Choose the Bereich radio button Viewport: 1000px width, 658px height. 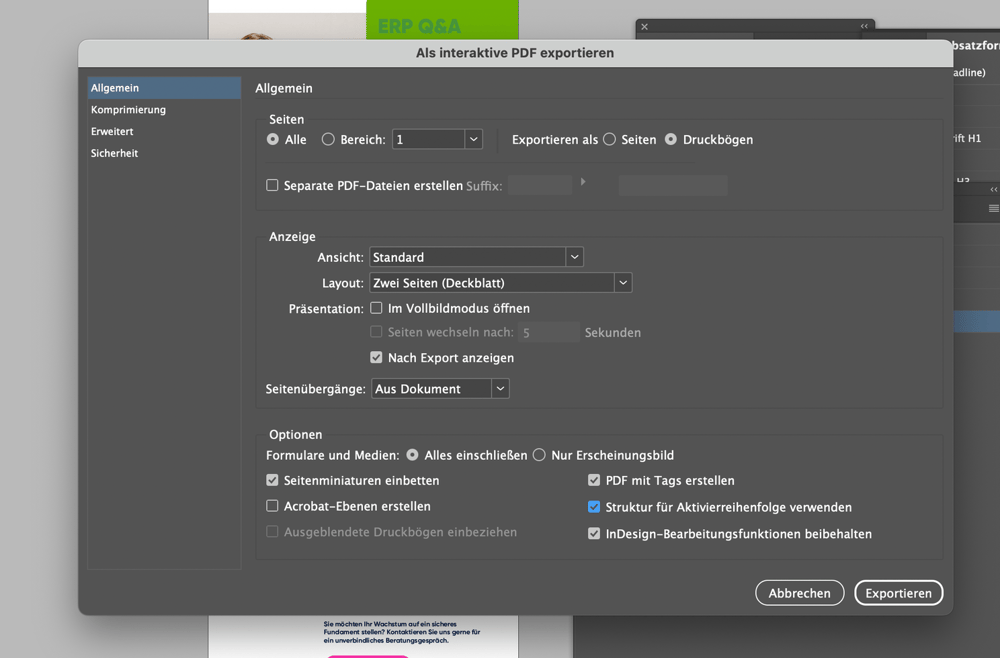[328, 139]
